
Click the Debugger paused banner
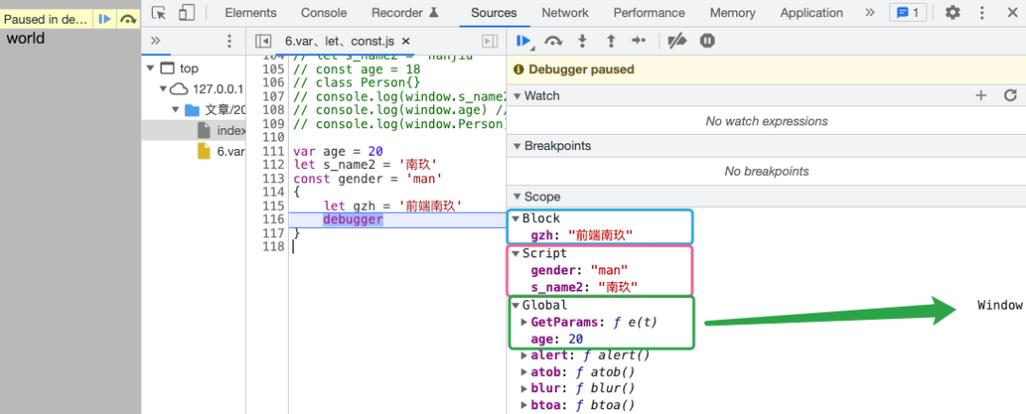click(x=766, y=69)
